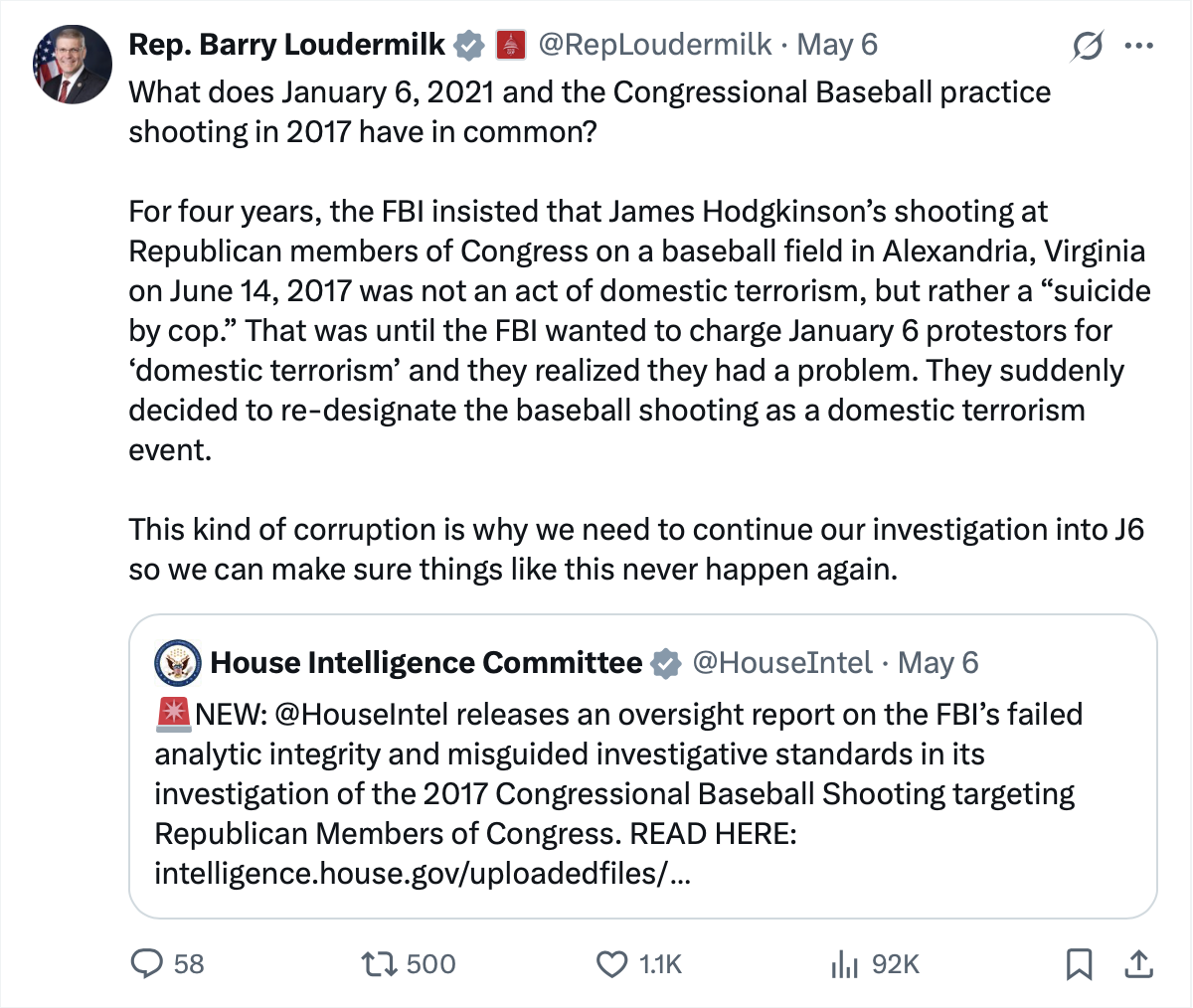The image size is (1193, 1008).
Task: Click Rep. Barry Loudermilk display name
Action: tap(287, 45)
